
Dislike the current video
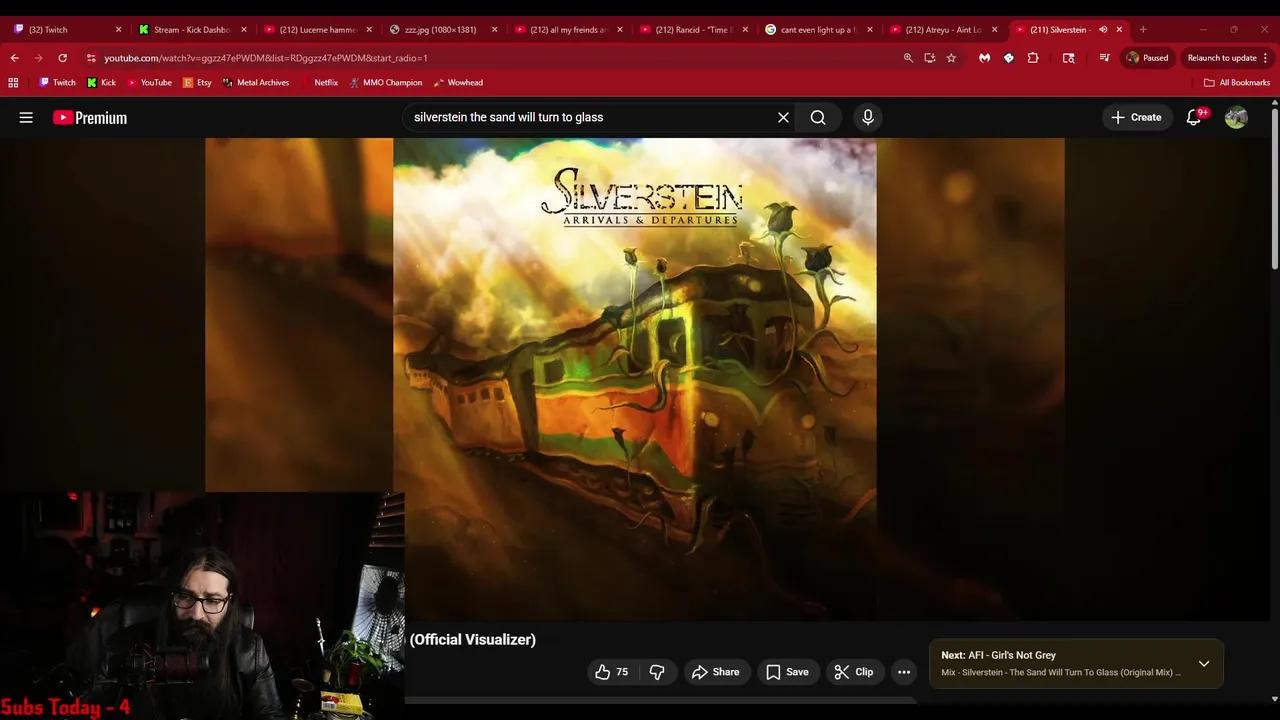click(657, 671)
